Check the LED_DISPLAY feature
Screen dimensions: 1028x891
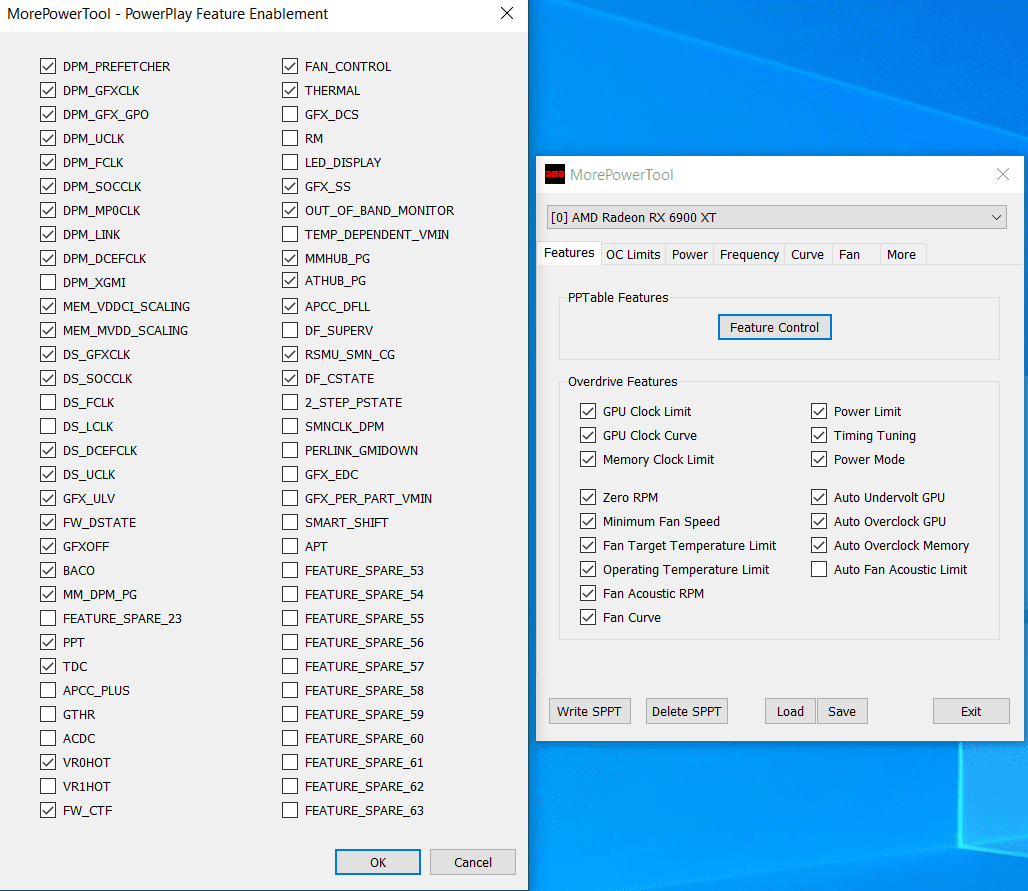pos(290,162)
